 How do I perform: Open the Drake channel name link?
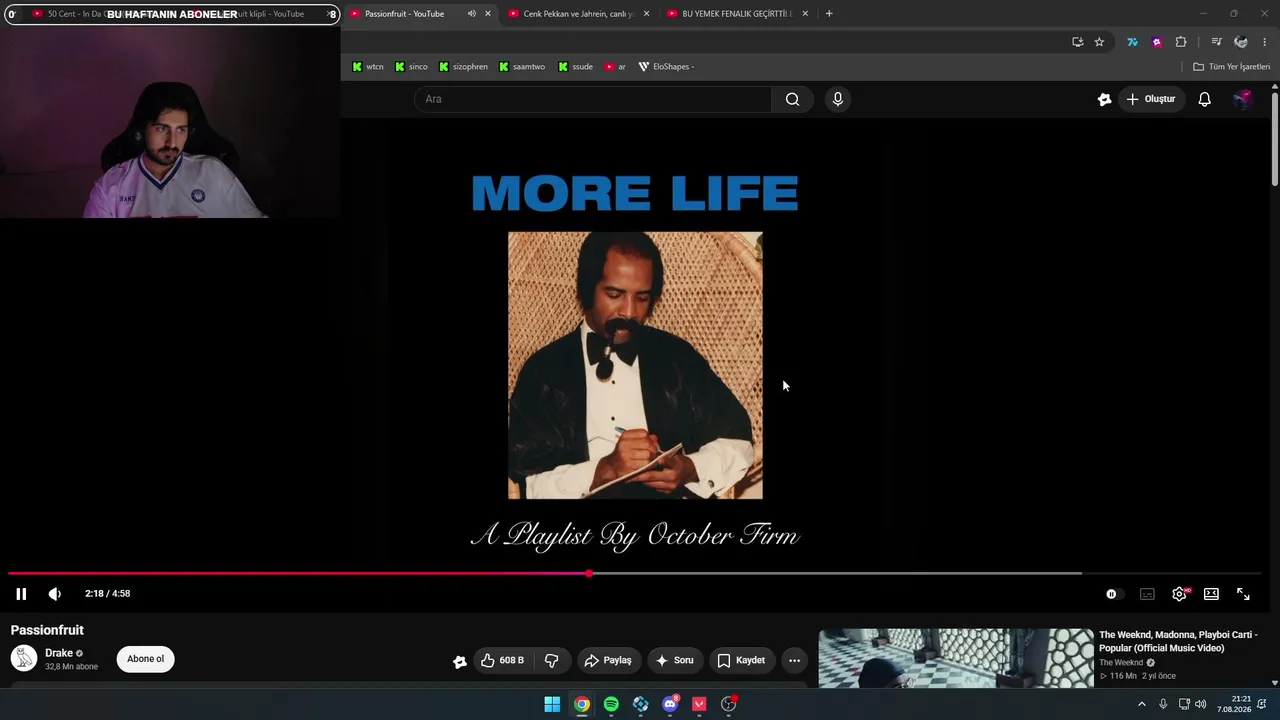[x=59, y=653]
